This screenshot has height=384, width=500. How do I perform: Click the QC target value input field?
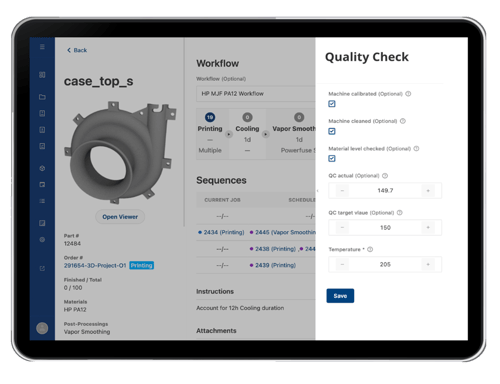(x=385, y=228)
